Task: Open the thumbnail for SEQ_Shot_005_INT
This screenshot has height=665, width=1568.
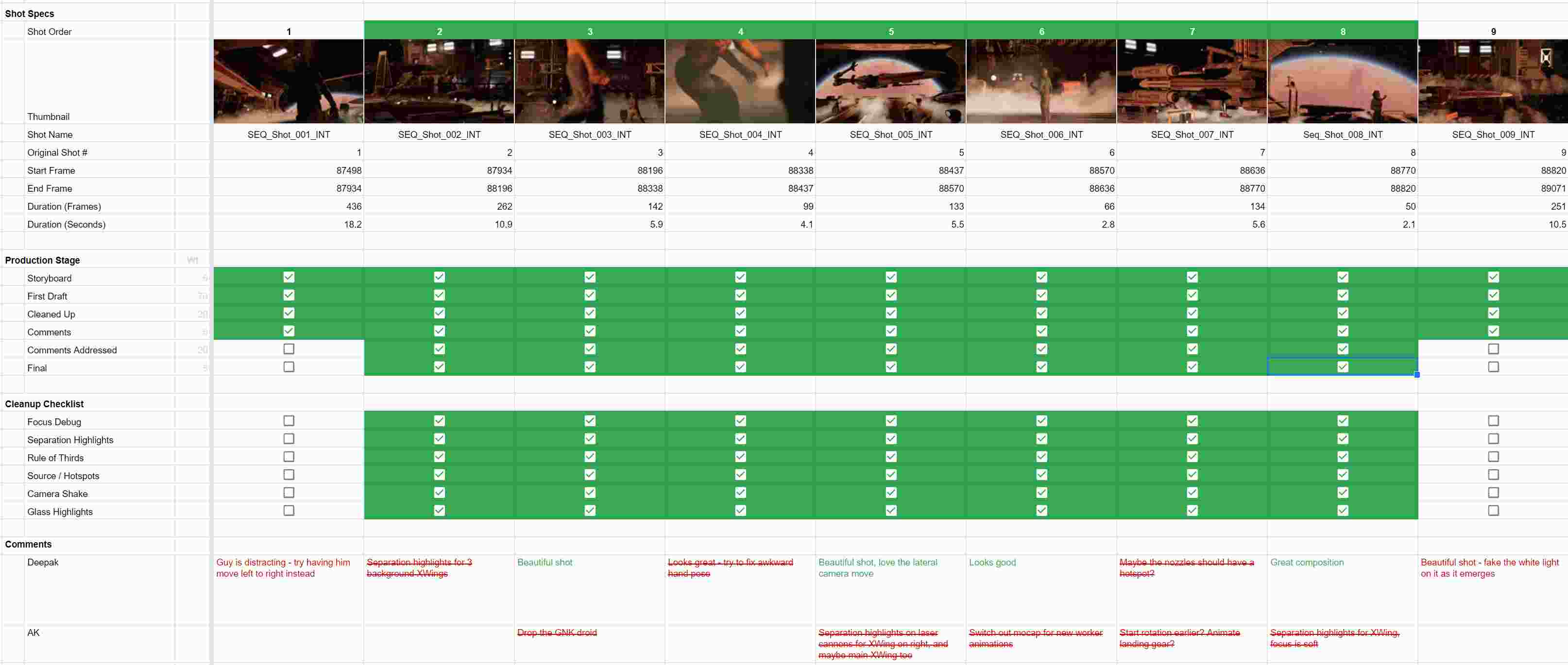Action: (890, 81)
